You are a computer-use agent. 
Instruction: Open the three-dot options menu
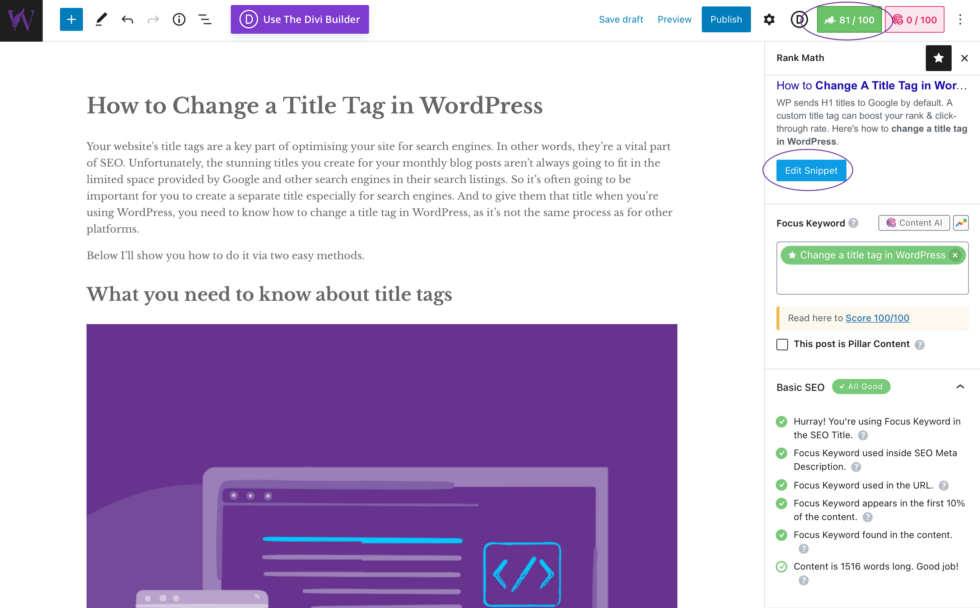(960, 18)
